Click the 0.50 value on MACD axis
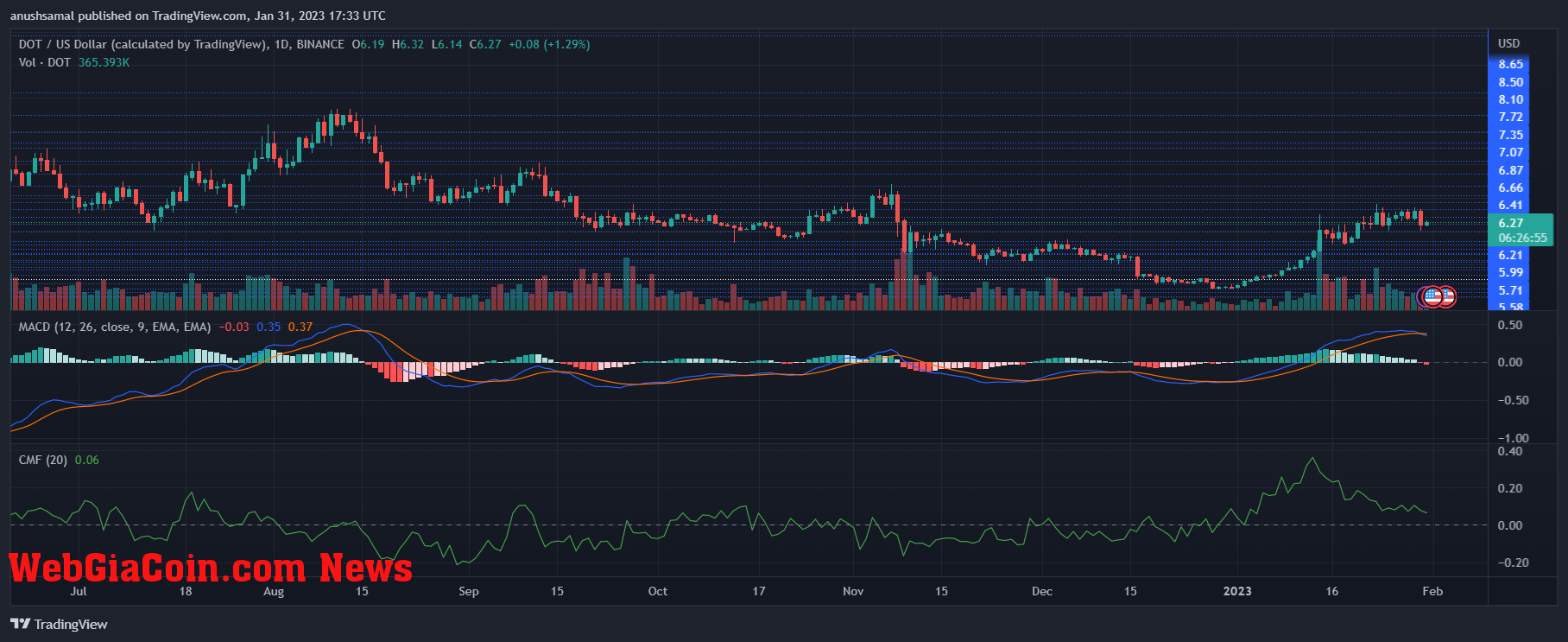1568x642 pixels. pyautogui.click(x=1510, y=325)
